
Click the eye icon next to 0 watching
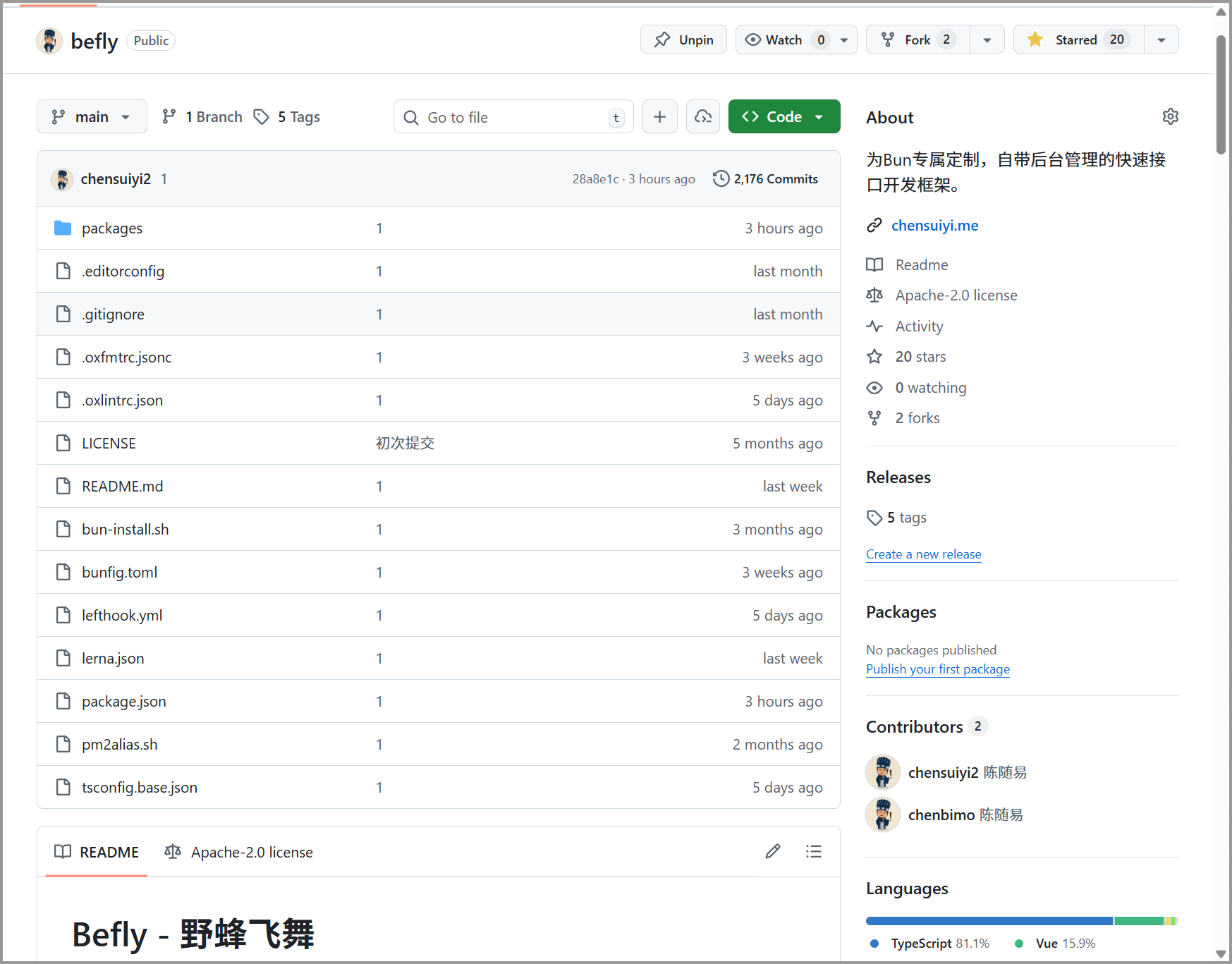point(874,388)
